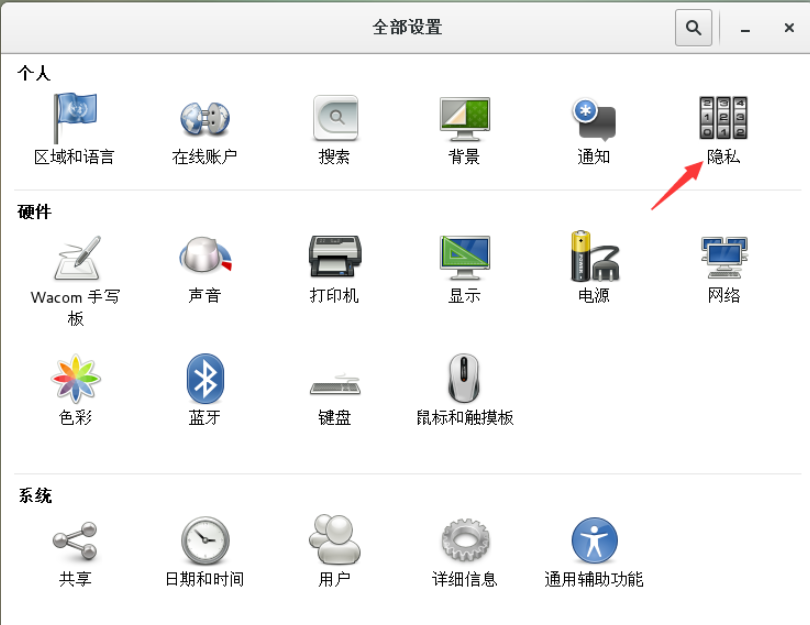This screenshot has width=810, height=625.
Task: Open the 背景 background settings icon
Action: 464,119
